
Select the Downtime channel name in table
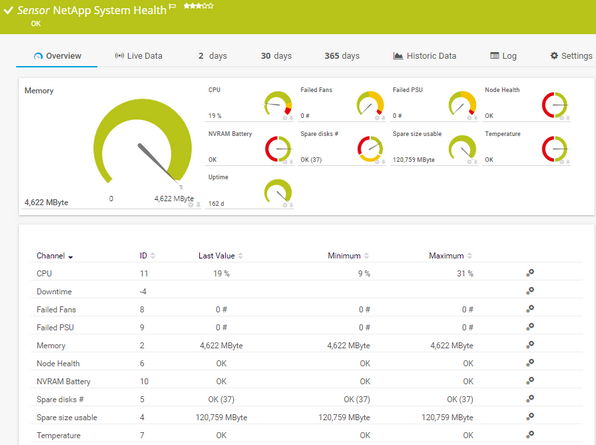(54, 291)
